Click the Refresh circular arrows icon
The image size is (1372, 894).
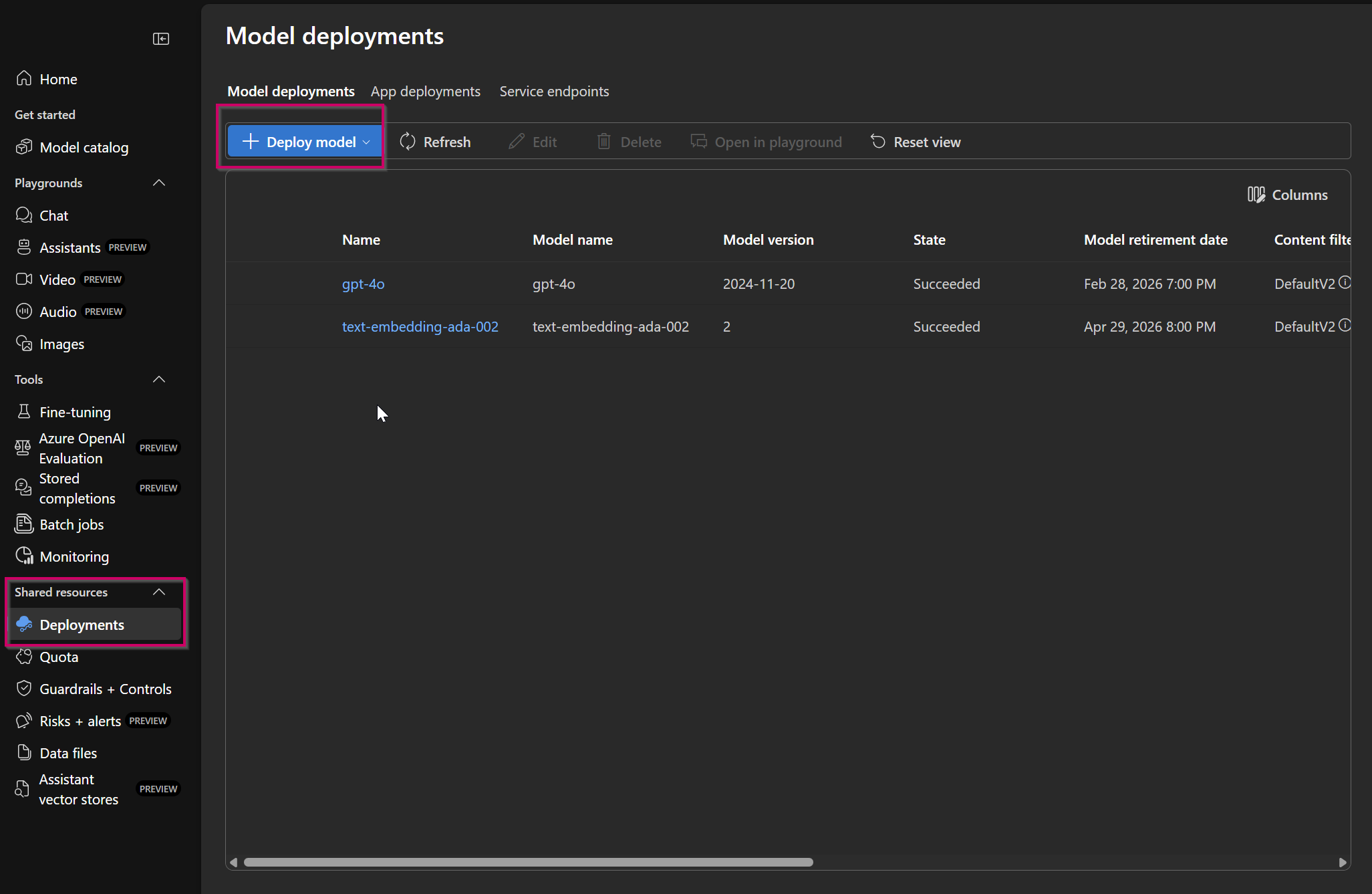coord(408,141)
